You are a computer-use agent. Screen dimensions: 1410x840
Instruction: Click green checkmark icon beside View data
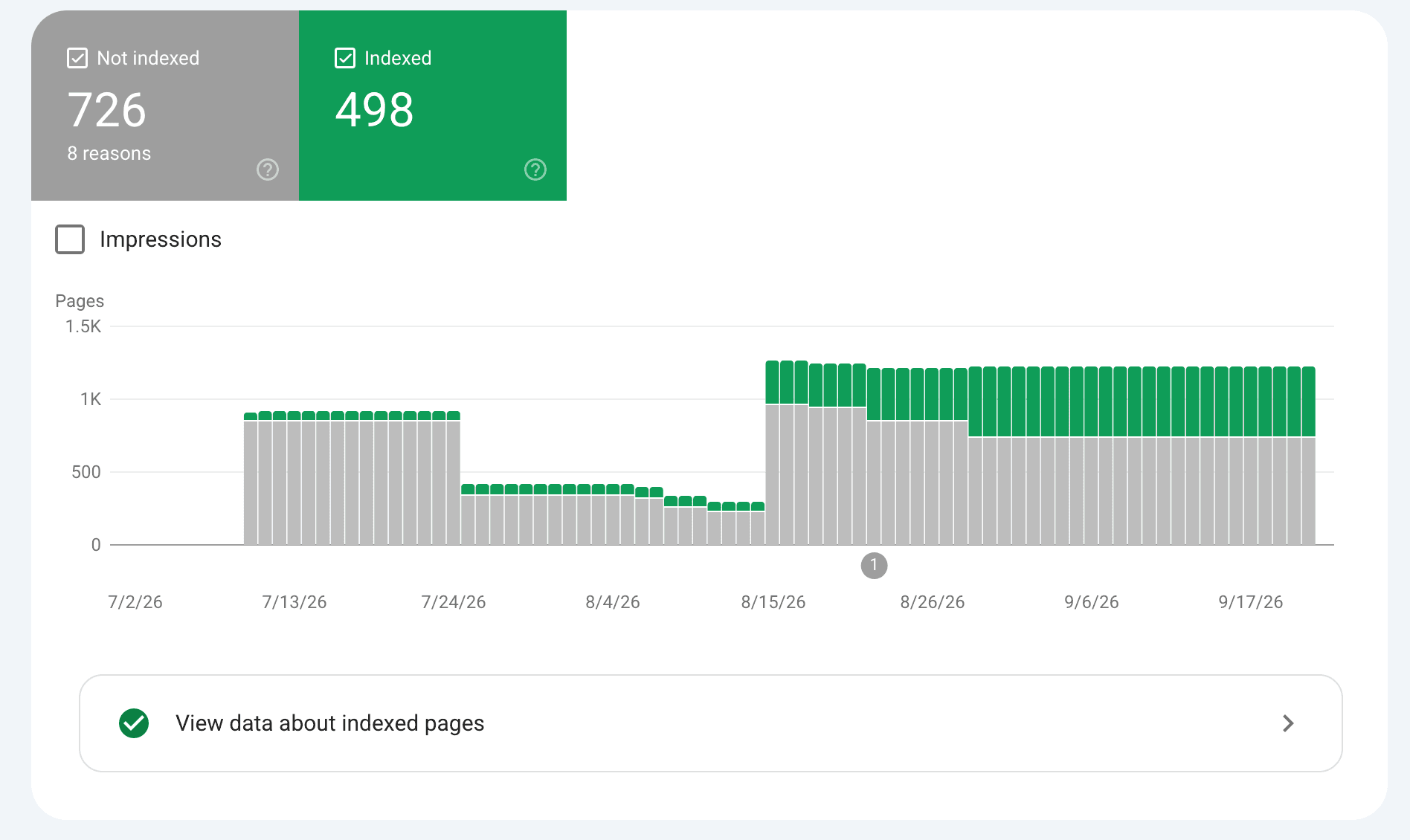tap(134, 723)
